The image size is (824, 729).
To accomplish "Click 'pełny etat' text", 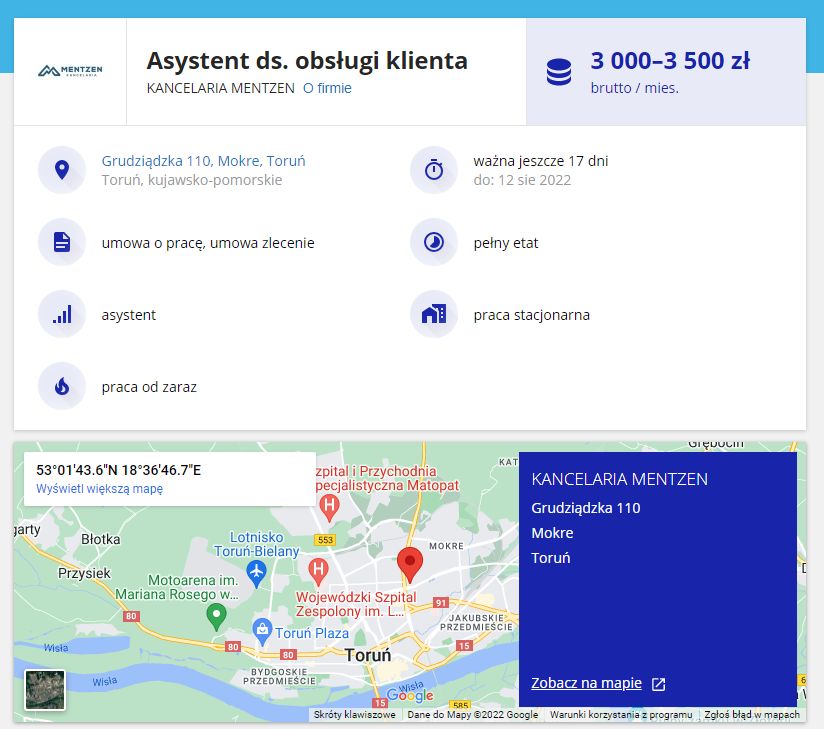I will pyautogui.click(x=506, y=243).
